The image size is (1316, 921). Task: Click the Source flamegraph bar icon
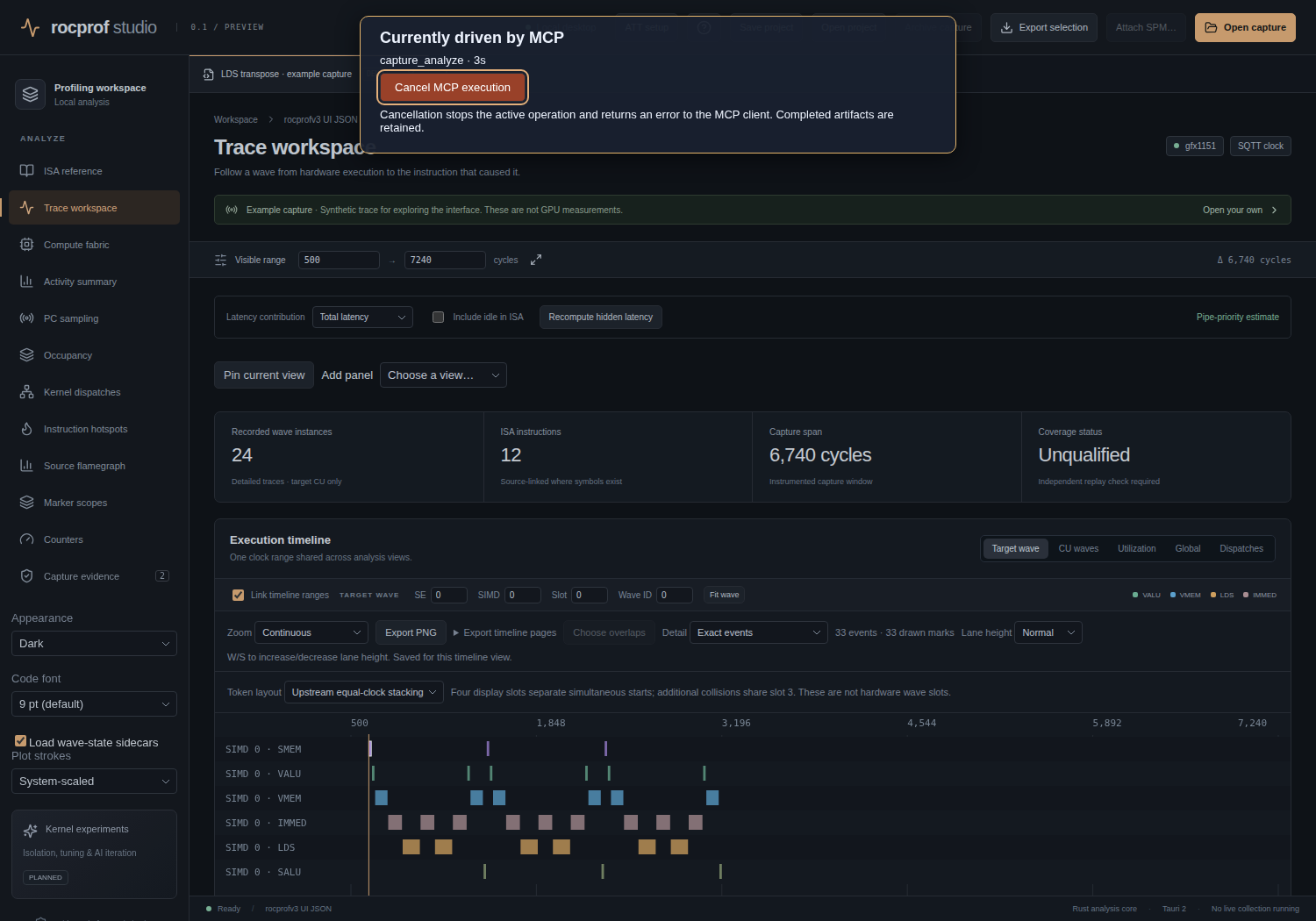click(x=27, y=466)
